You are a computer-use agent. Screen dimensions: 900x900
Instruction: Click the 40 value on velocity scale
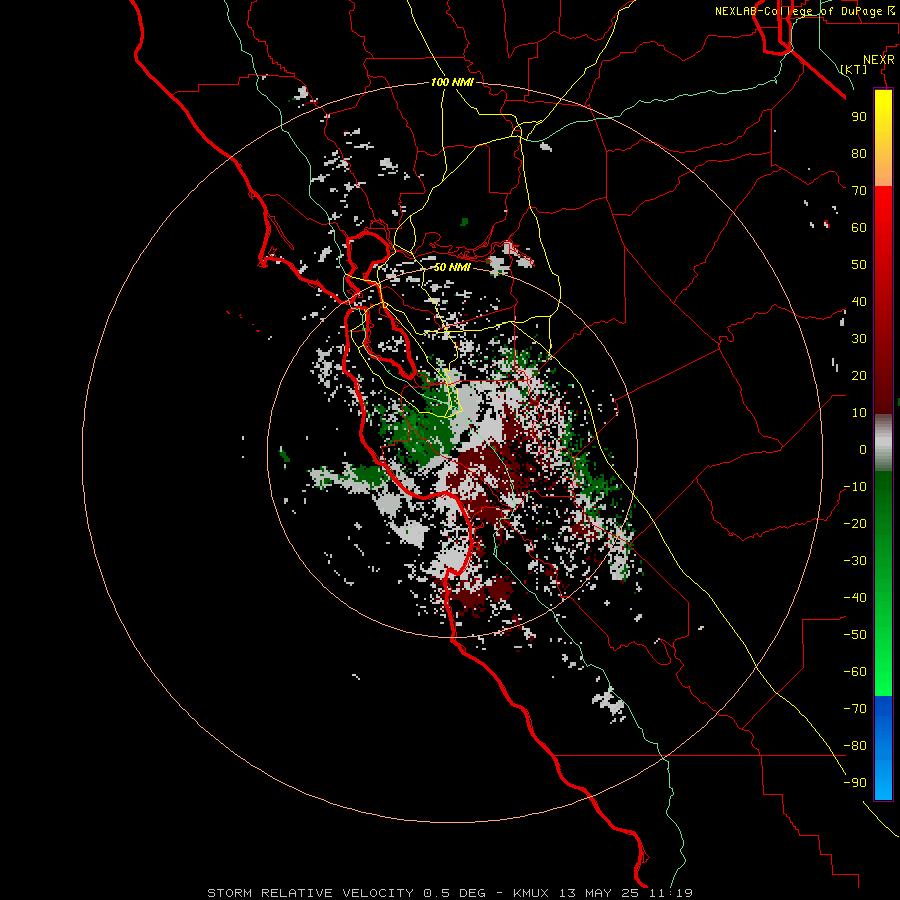(x=859, y=301)
